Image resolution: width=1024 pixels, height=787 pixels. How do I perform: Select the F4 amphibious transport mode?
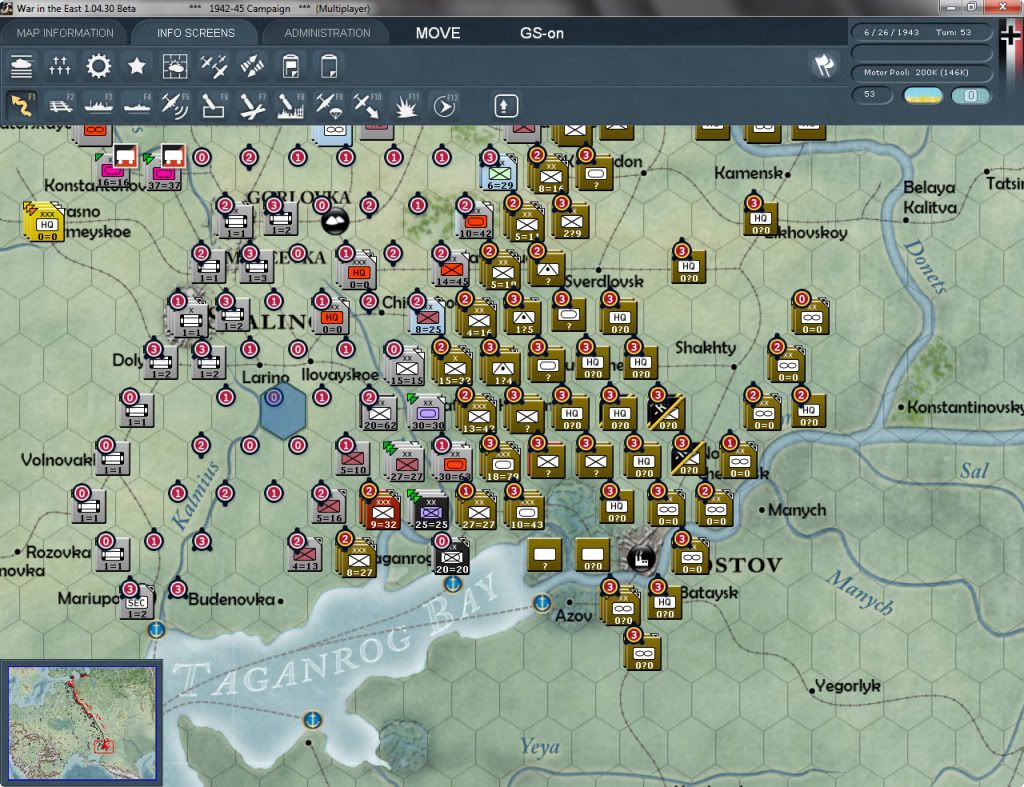click(x=137, y=105)
